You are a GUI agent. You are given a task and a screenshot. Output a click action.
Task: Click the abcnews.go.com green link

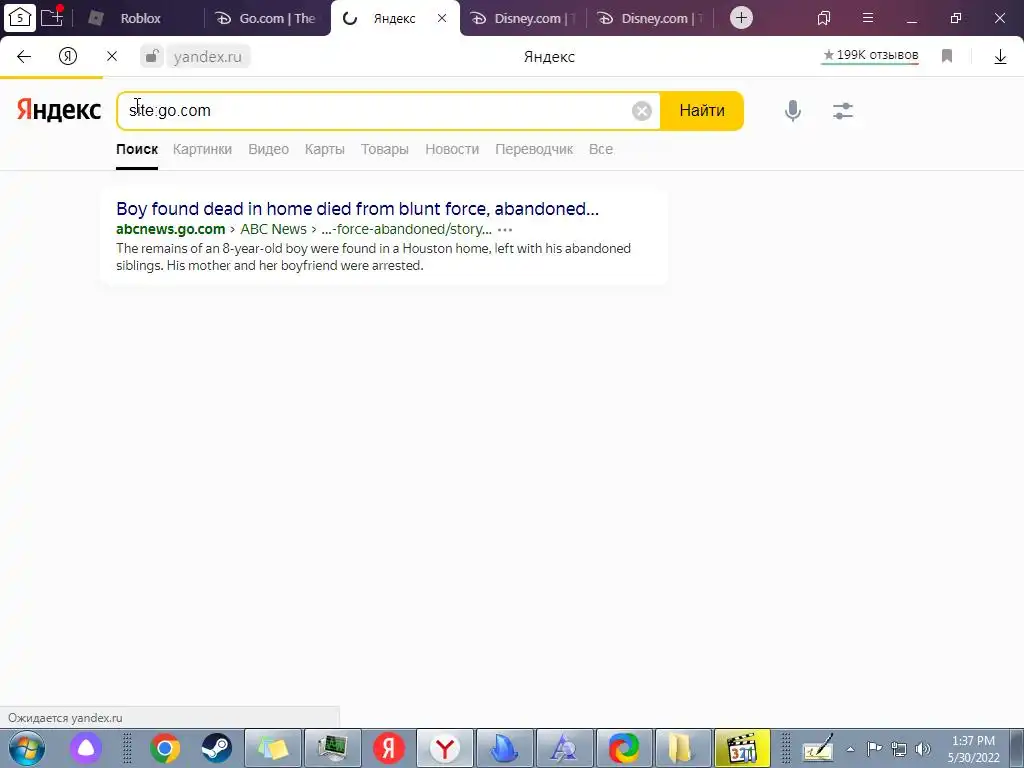pyautogui.click(x=170, y=229)
